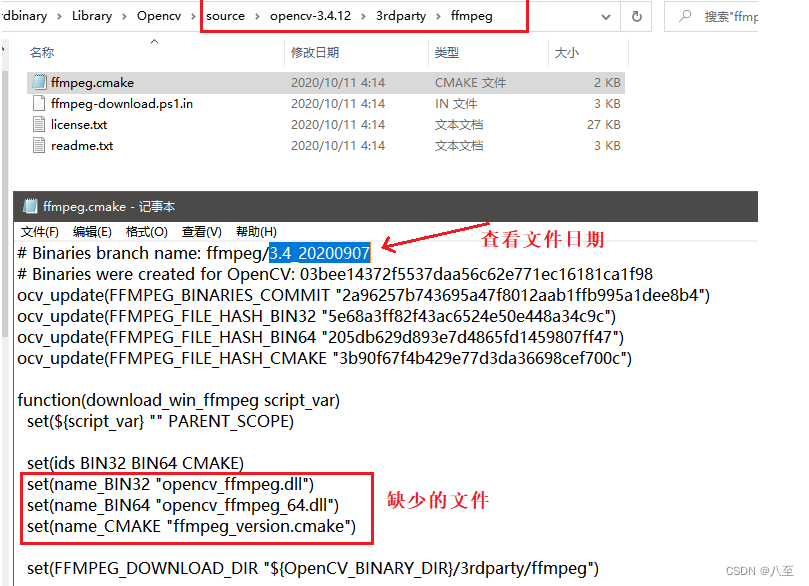The width and height of the screenshot is (809, 586).
Task: Click the ffmpeg.cmake - 记事本 title bar
Action: [385, 206]
